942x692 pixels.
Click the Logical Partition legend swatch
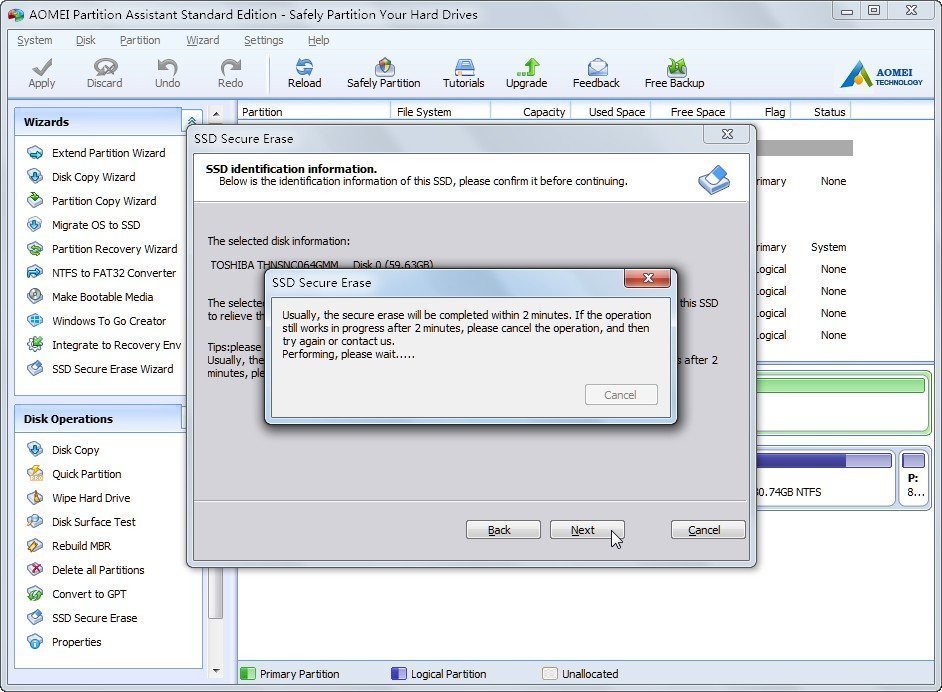pyautogui.click(x=398, y=673)
